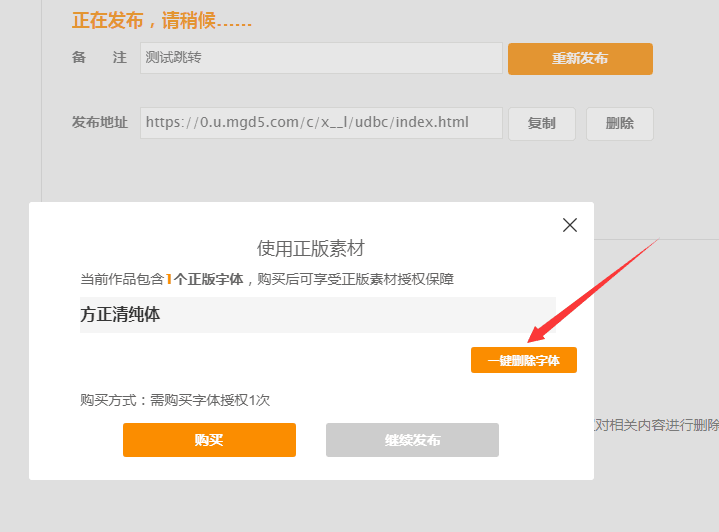The height and width of the screenshot is (532, 719).
Task: Click the 复制 button next to the URL
Action: point(542,123)
